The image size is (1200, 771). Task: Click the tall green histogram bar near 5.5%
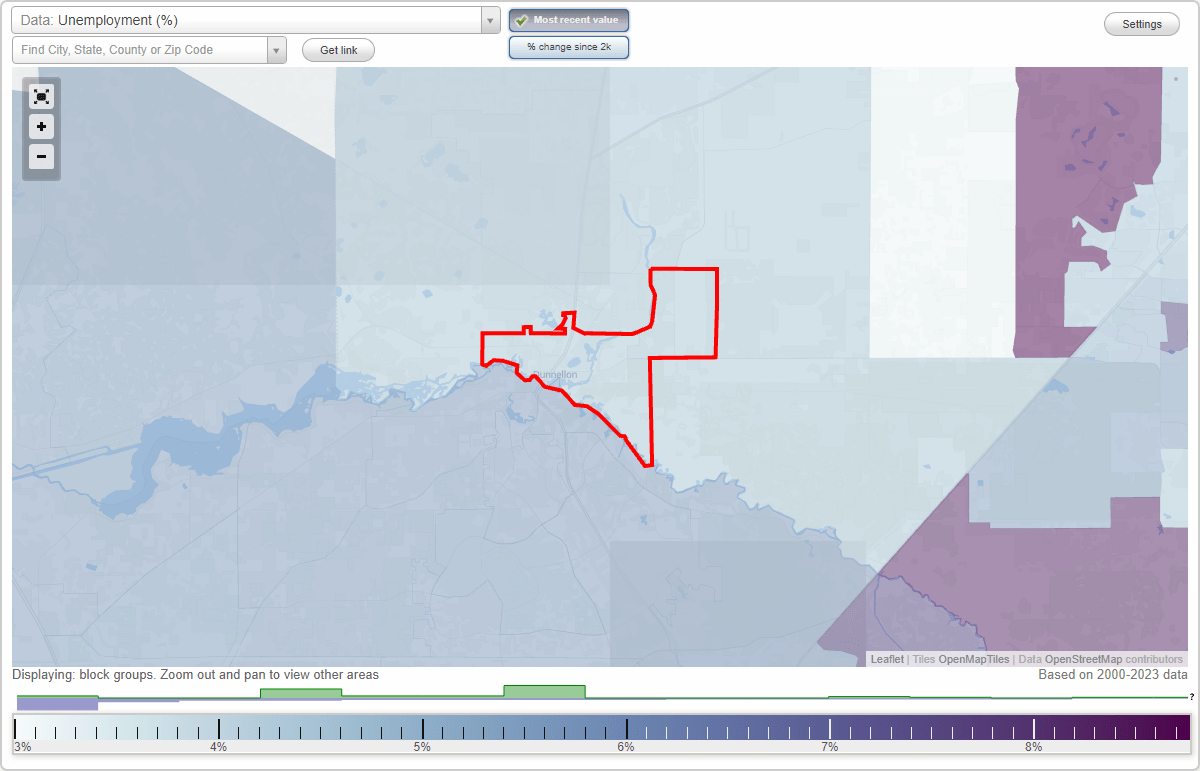544,692
